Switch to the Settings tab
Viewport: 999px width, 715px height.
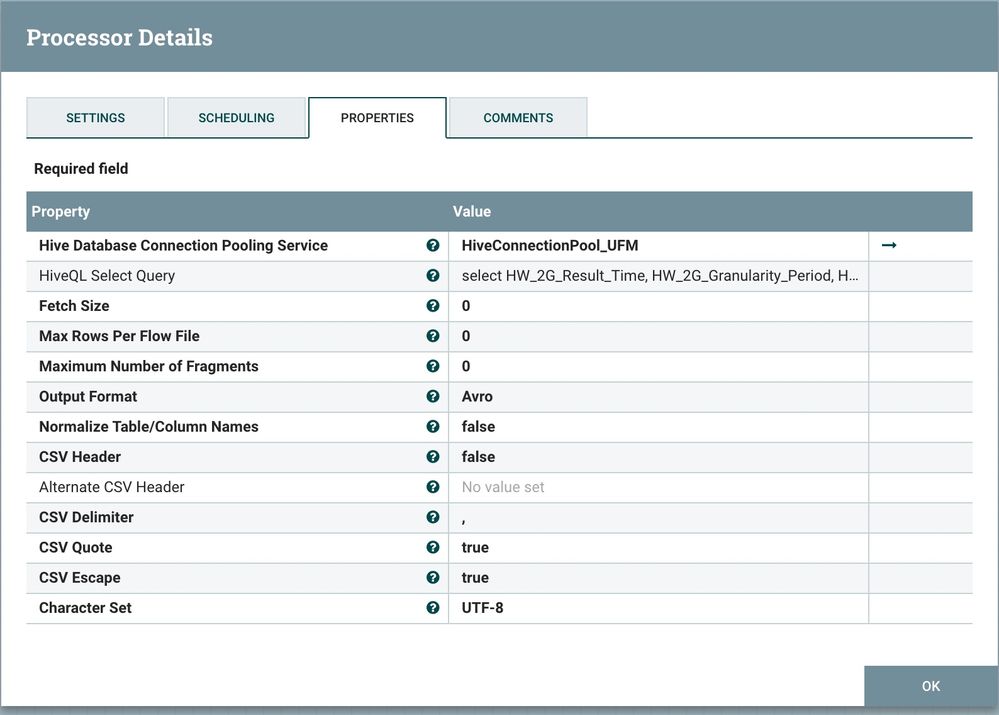[95, 118]
